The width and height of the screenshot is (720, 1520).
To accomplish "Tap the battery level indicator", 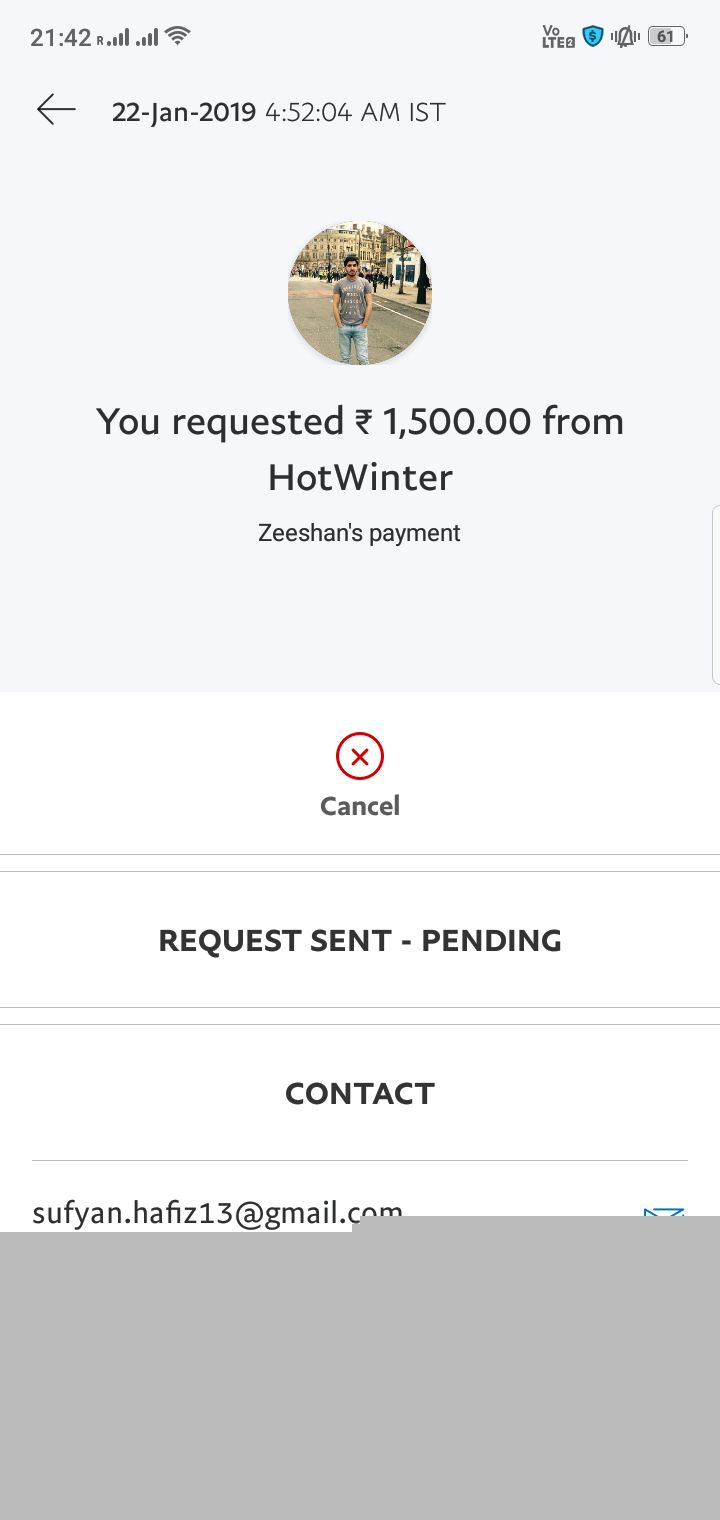I will click(x=667, y=37).
